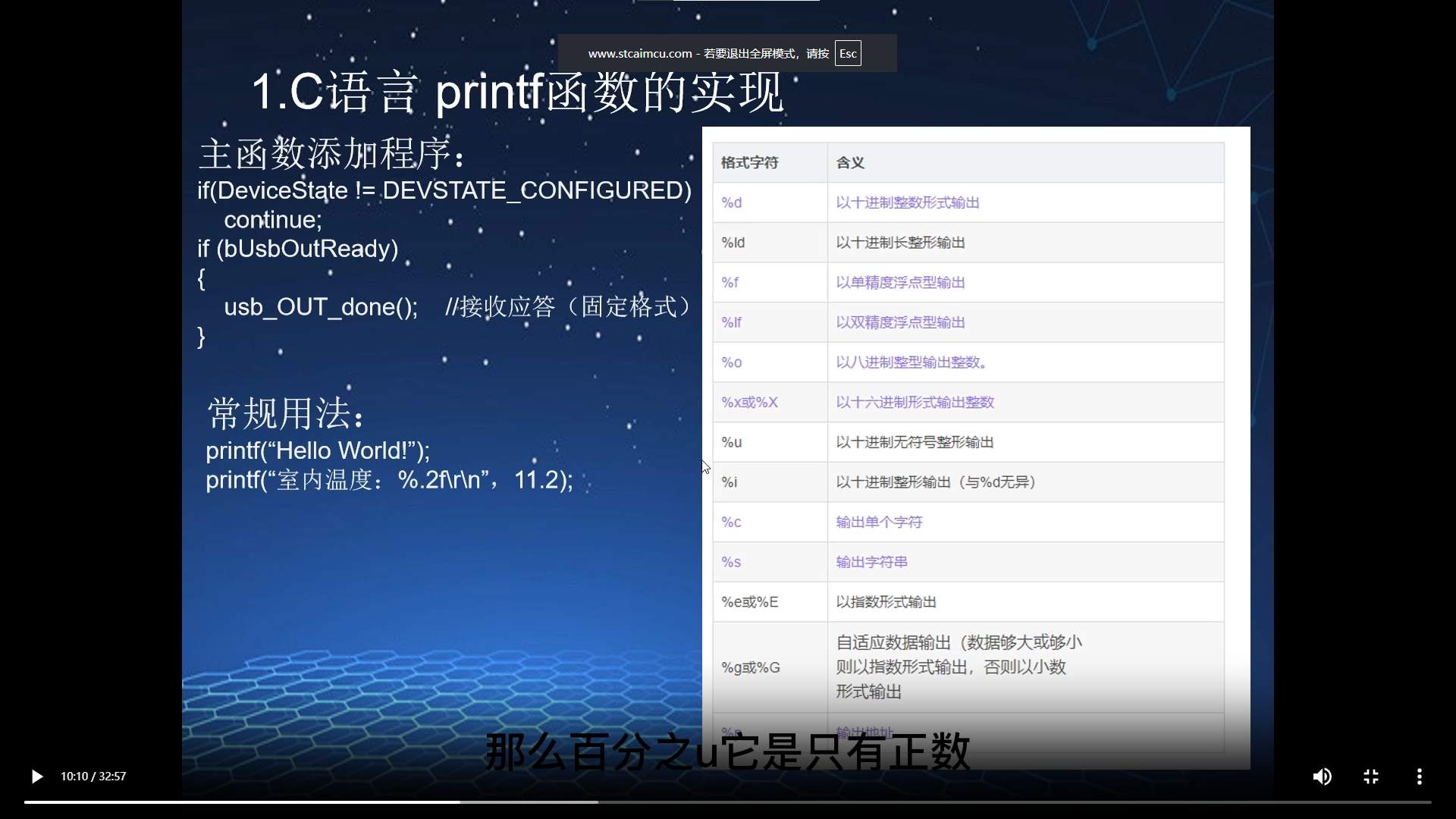1456x819 pixels.
Task: Click the 常规用法 heading
Action: click(x=287, y=414)
